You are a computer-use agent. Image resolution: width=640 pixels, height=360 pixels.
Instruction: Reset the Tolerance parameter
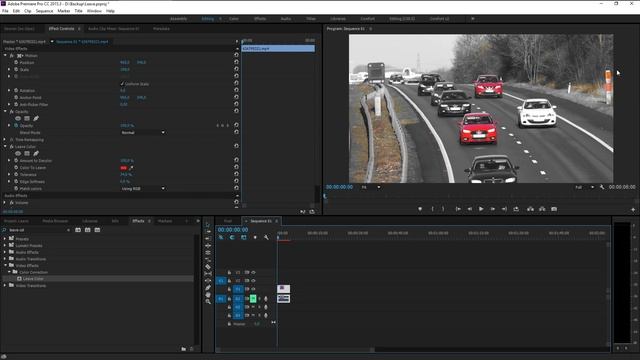236,174
